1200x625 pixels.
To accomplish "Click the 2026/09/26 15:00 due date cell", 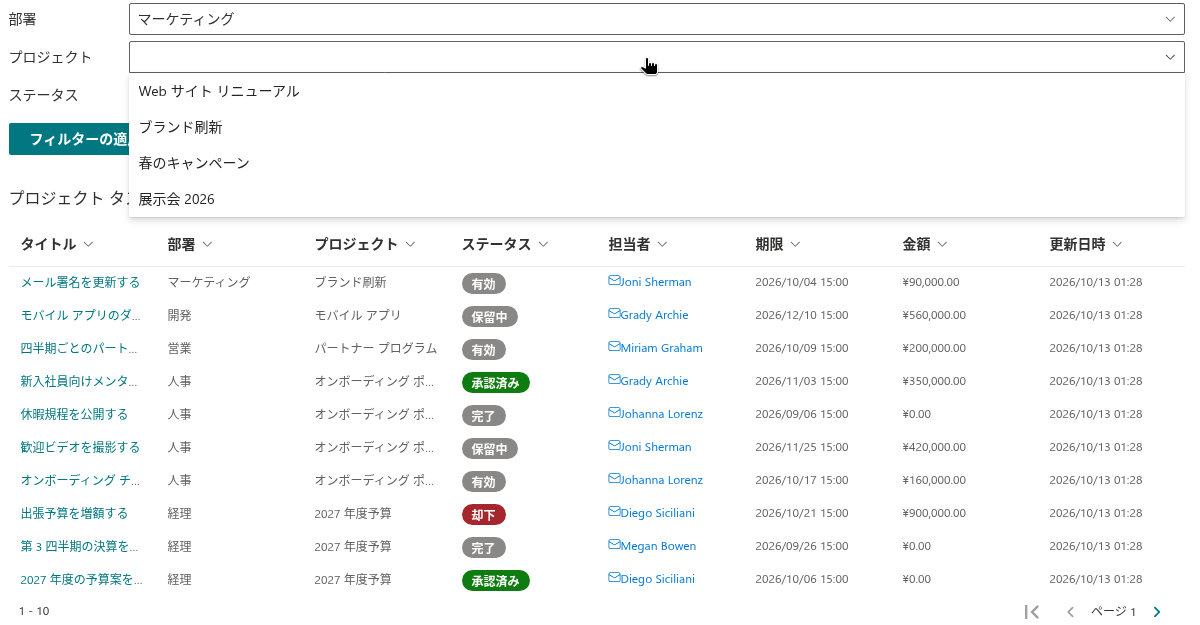I will coord(802,546).
